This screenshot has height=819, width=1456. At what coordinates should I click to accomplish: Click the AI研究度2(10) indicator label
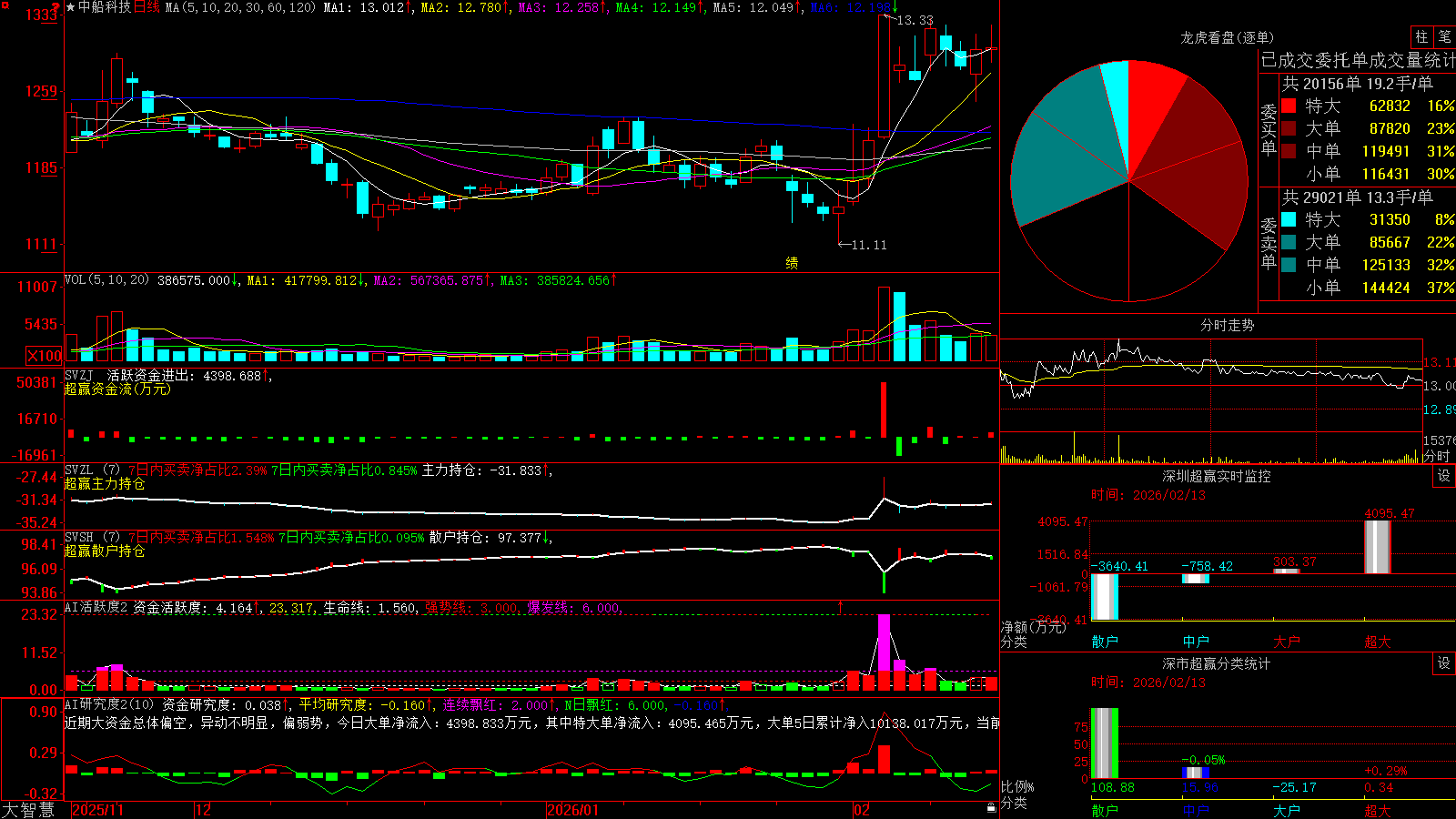(x=109, y=704)
